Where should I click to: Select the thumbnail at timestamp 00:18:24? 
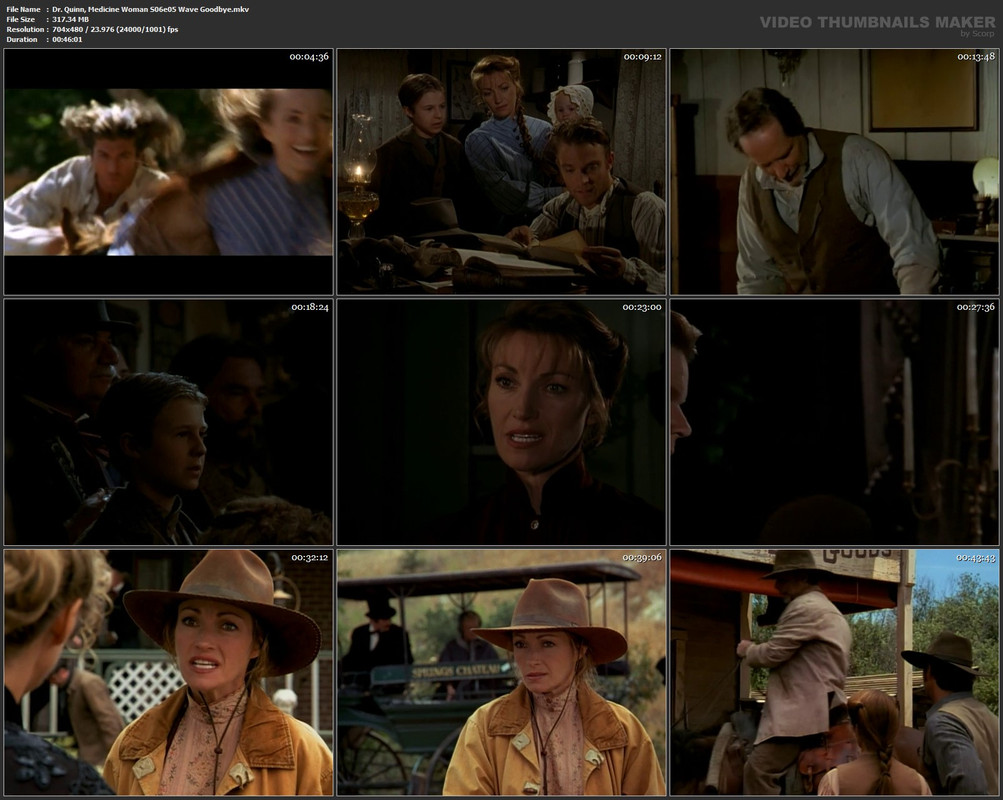pos(168,422)
